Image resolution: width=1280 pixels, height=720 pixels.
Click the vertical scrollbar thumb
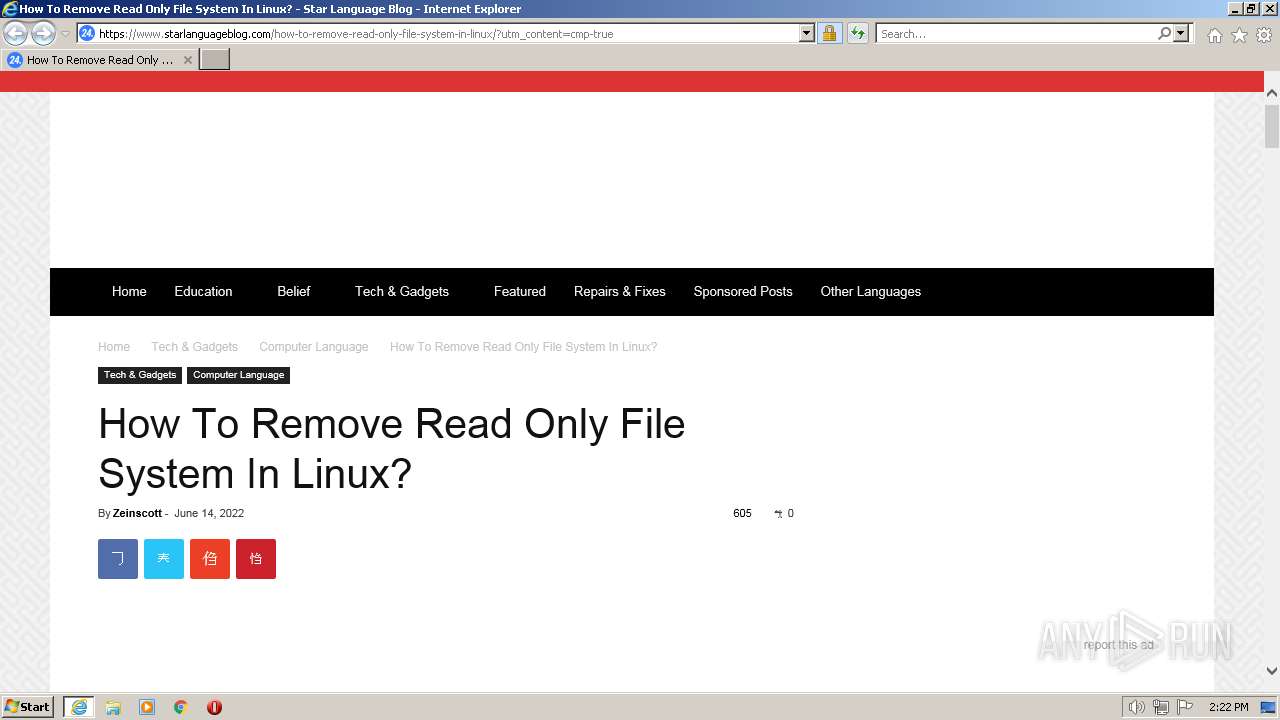point(1272,126)
